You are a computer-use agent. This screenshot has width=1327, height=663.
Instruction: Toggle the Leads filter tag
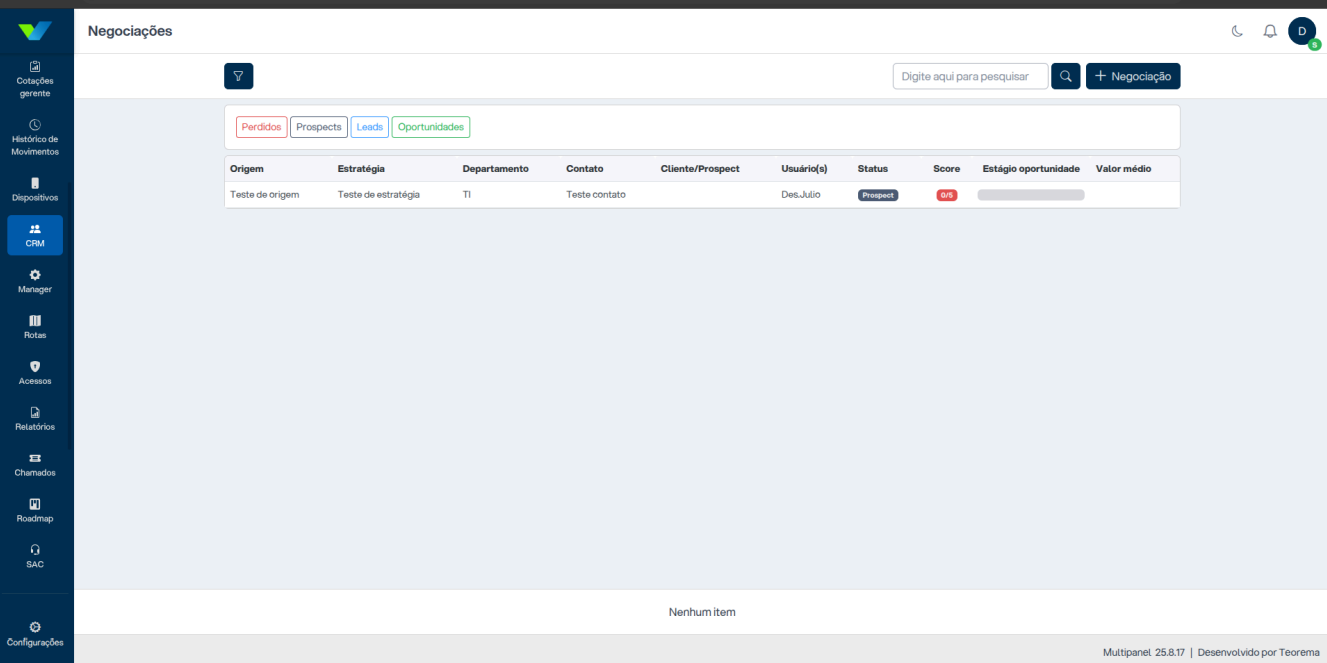(x=370, y=127)
